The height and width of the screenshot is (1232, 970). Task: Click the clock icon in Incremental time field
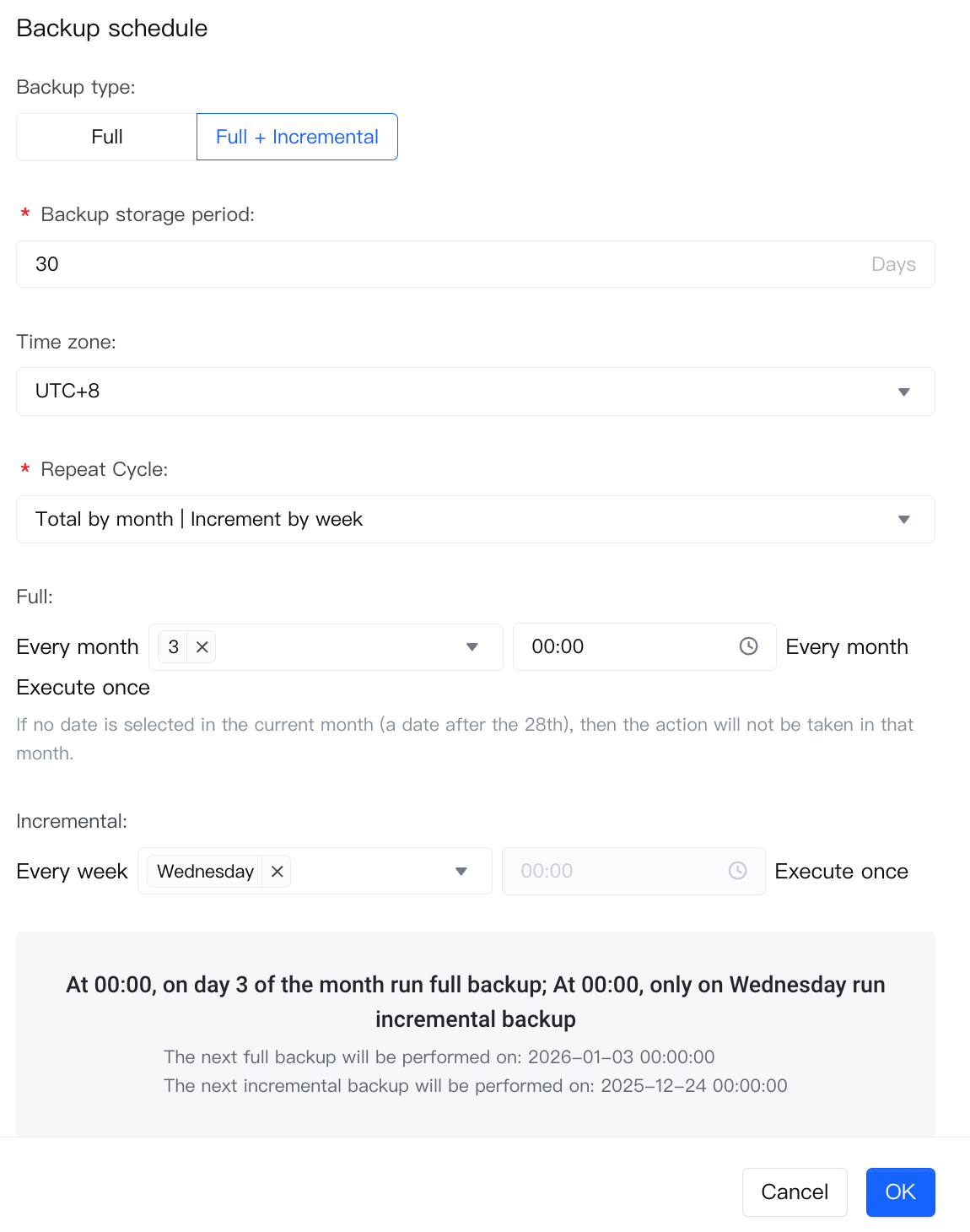(737, 871)
